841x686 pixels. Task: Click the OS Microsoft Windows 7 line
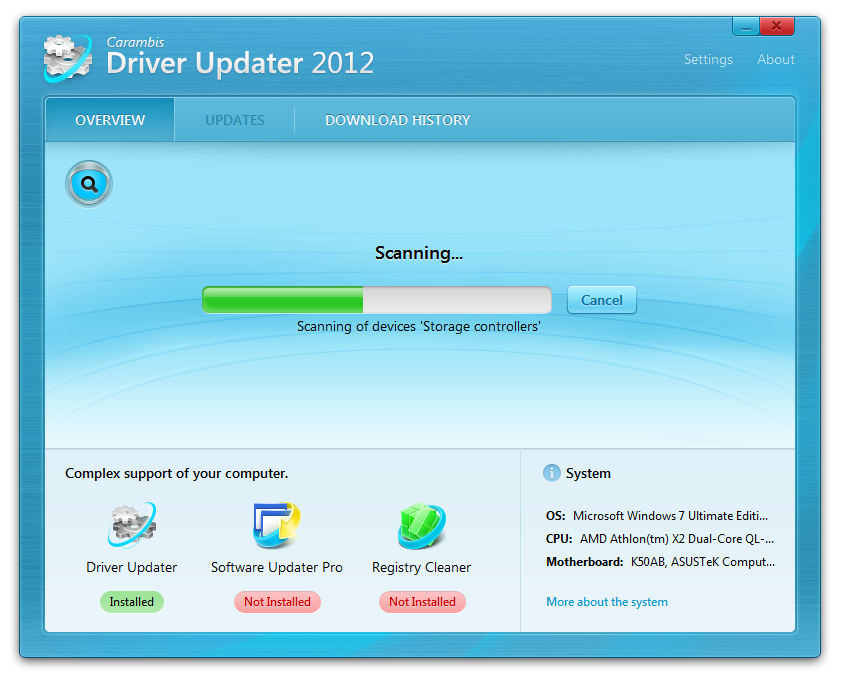tap(657, 515)
